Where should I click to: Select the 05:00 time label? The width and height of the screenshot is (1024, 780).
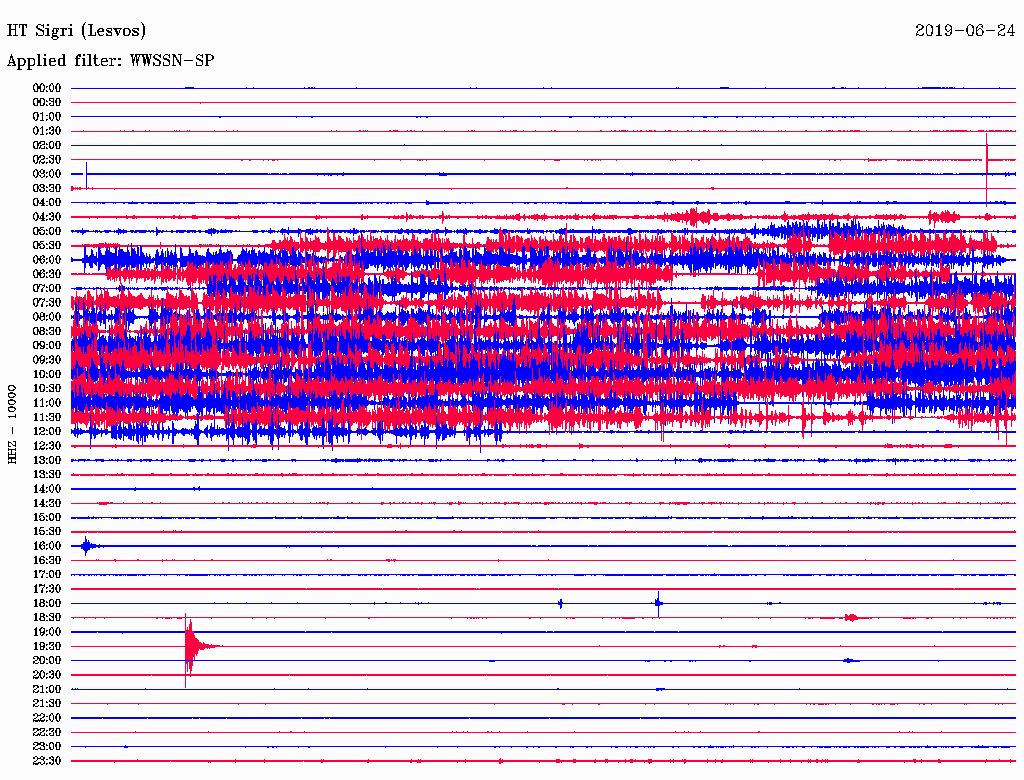(x=47, y=231)
